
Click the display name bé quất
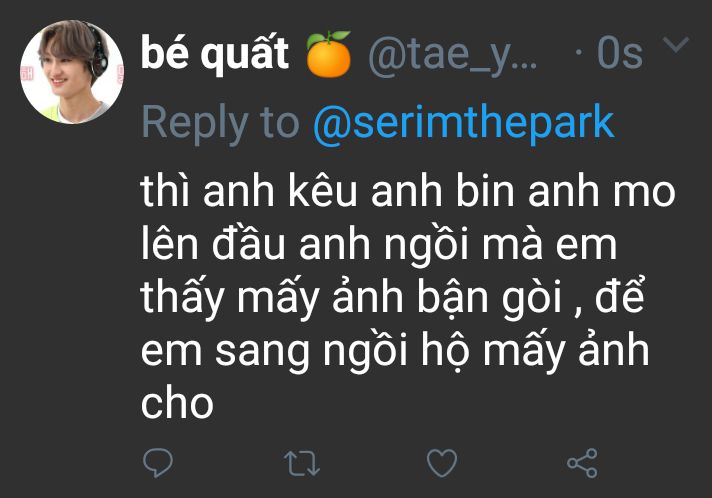[215, 54]
